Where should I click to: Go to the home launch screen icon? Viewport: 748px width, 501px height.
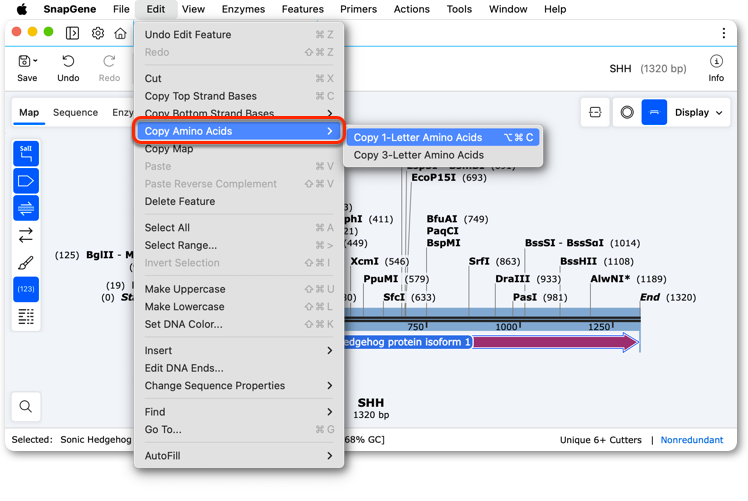pos(121,33)
